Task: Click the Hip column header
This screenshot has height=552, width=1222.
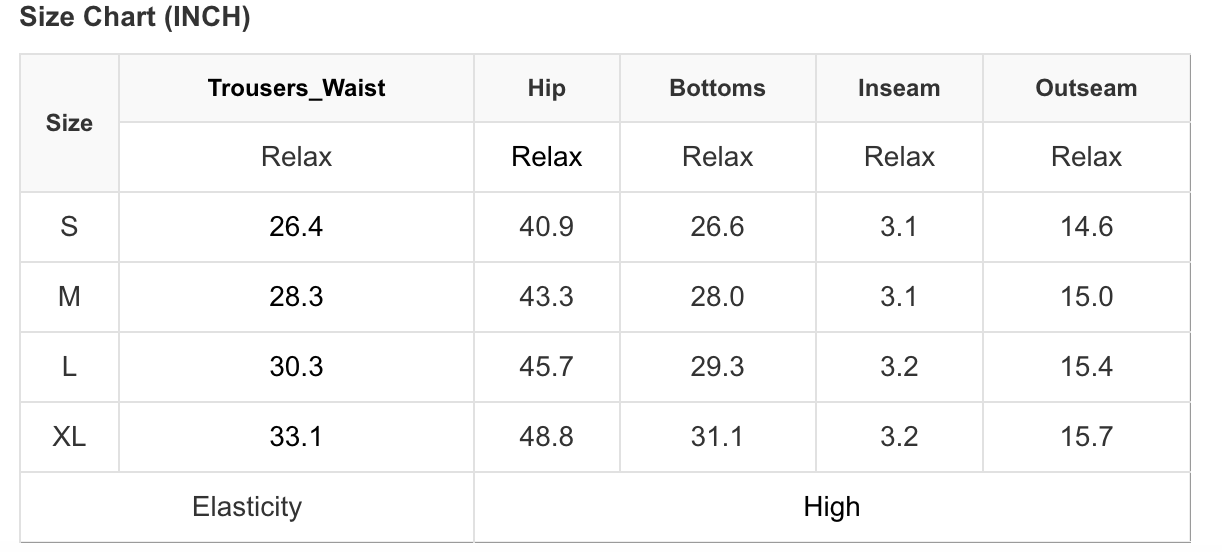Action: click(546, 88)
